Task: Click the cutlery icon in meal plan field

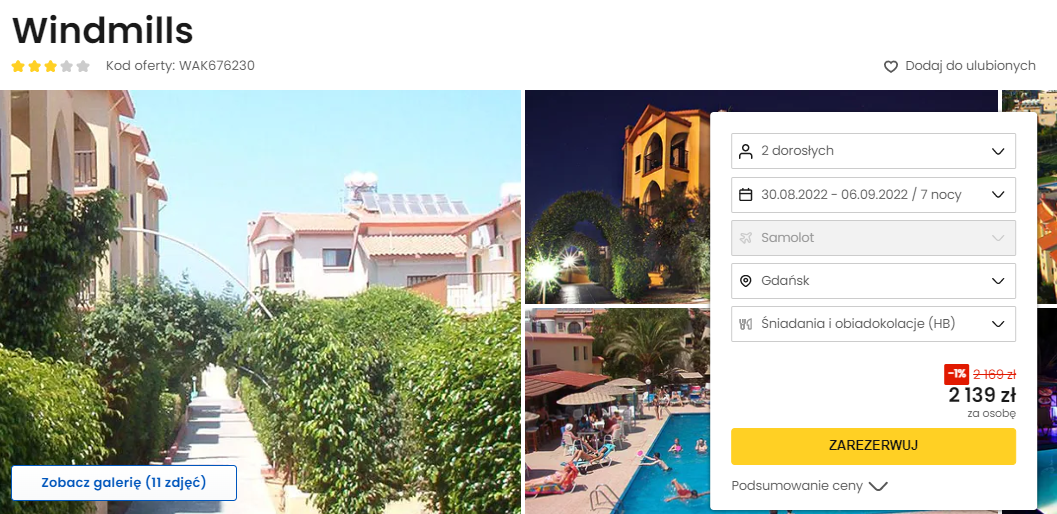Action: point(746,324)
